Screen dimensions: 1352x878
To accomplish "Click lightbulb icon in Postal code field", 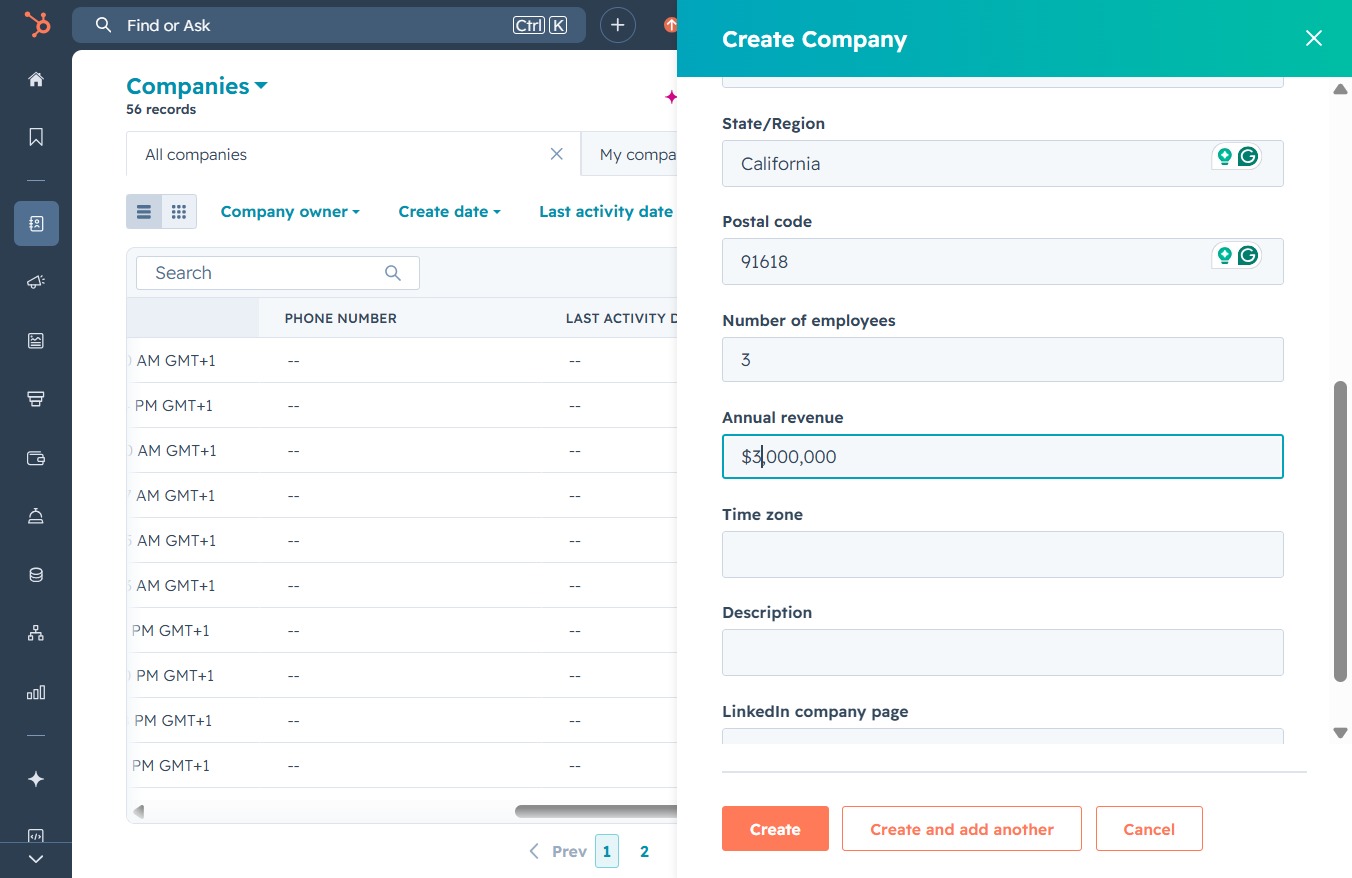I will pos(1224,255).
